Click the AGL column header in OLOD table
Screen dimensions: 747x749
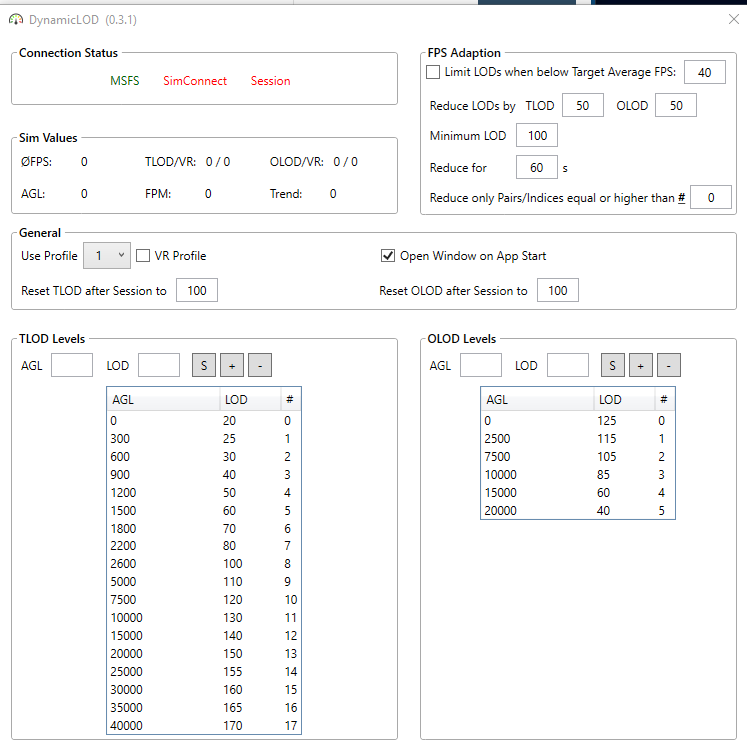tap(537, 399)
